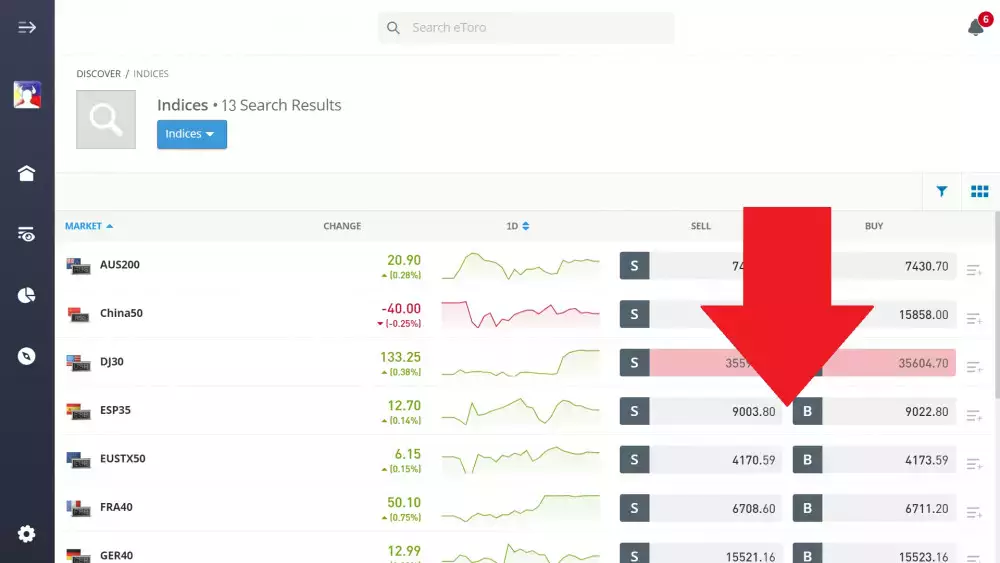Screen dimensions: 1000x563
Task: Open AUS200 market name
Action: 120,265
